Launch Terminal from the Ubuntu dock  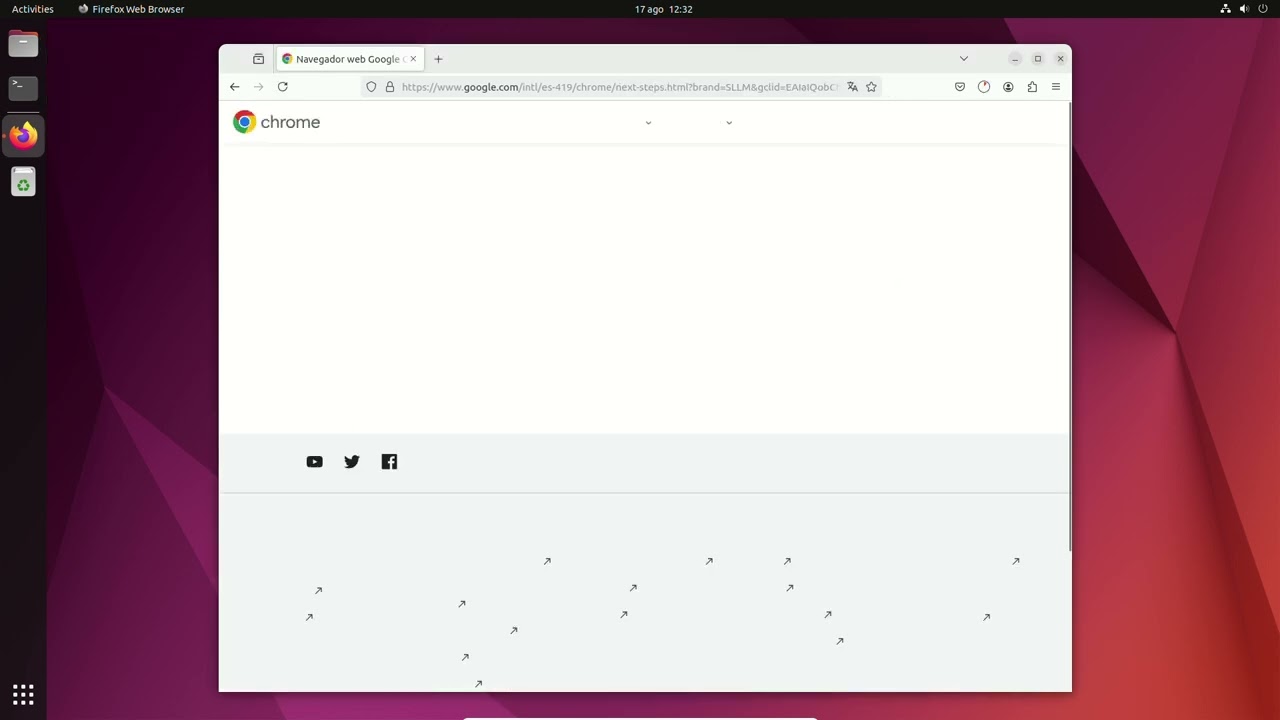pyautogui.click(x=23, y=88)
